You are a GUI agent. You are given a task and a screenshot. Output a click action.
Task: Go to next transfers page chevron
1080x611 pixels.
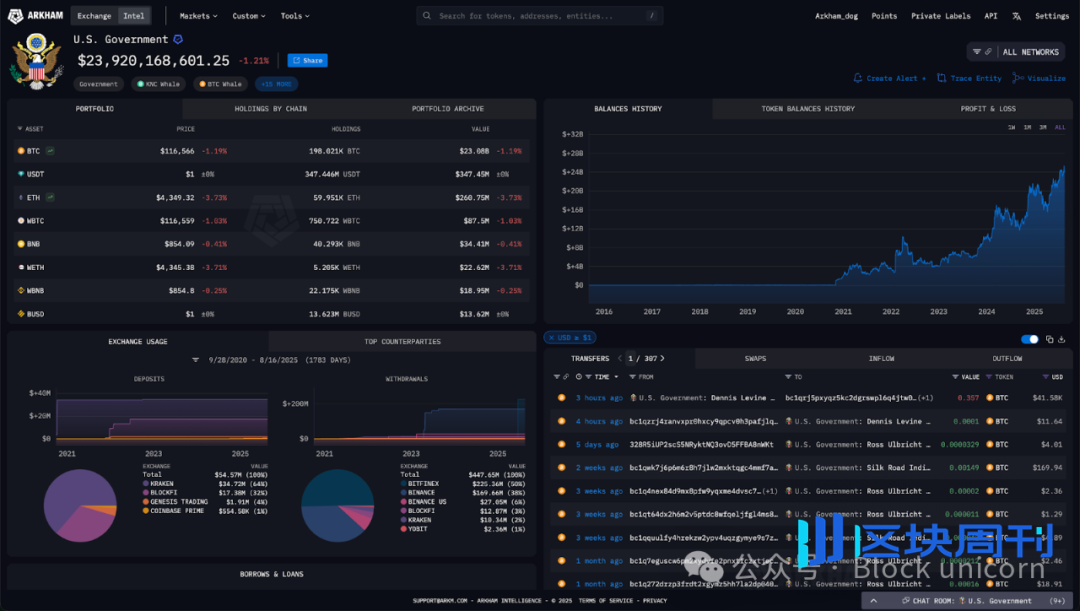[663, 358]
